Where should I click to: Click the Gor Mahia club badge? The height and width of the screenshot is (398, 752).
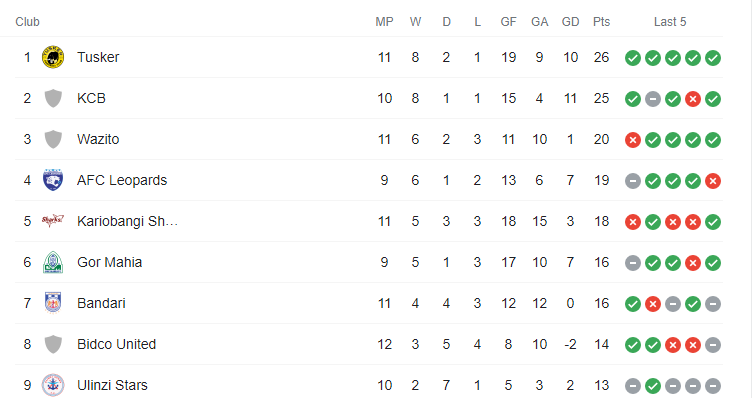[53, 262]
